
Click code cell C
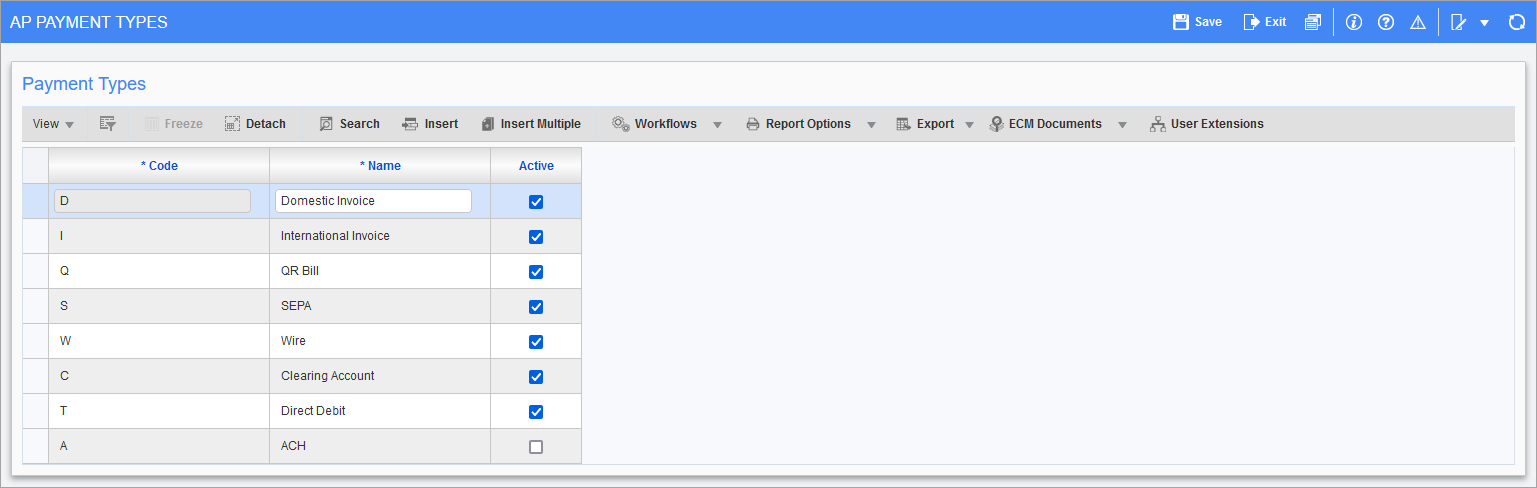point(159,376)
